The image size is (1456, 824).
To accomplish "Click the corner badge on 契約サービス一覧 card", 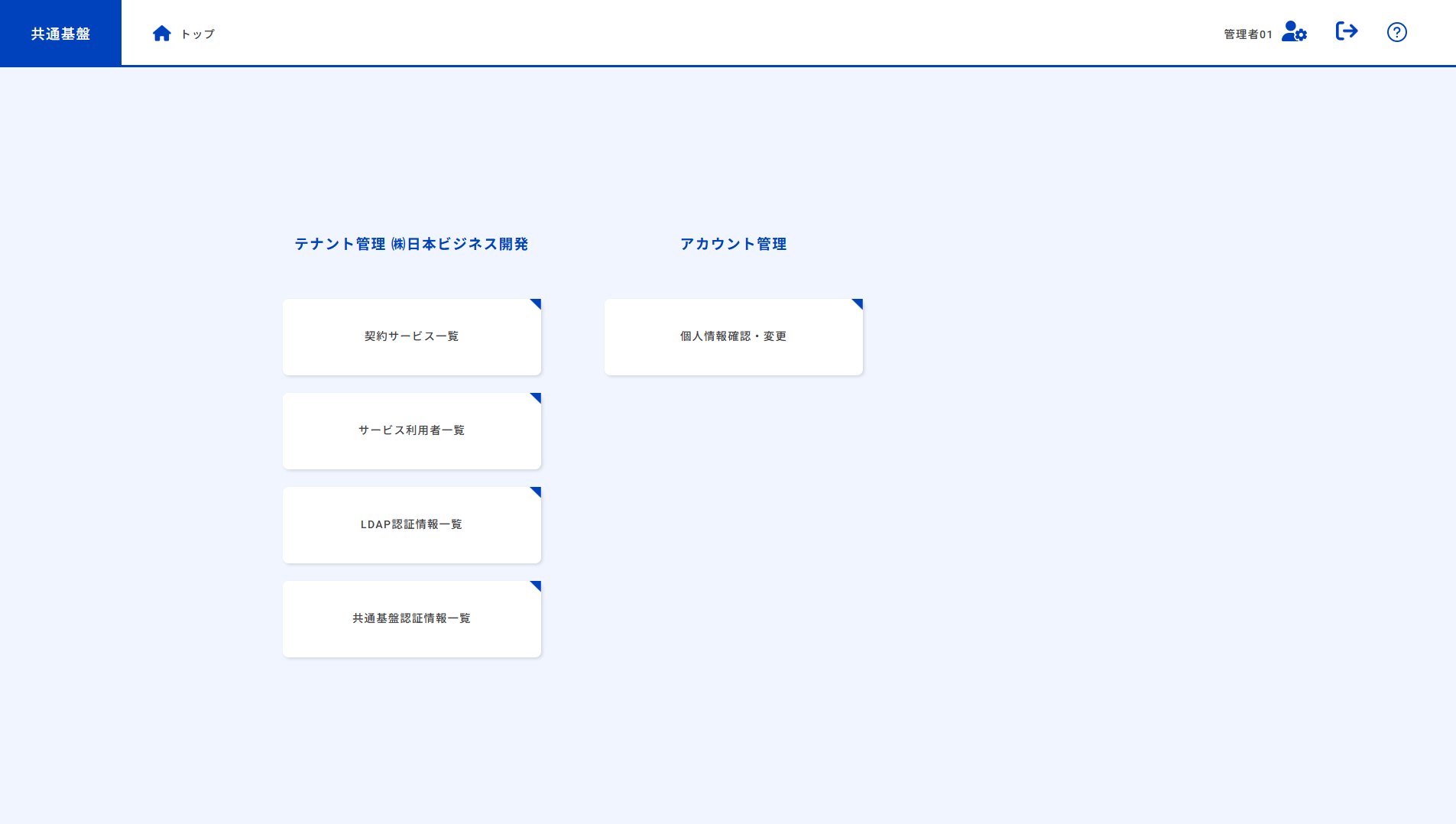I will pos(537,304).
